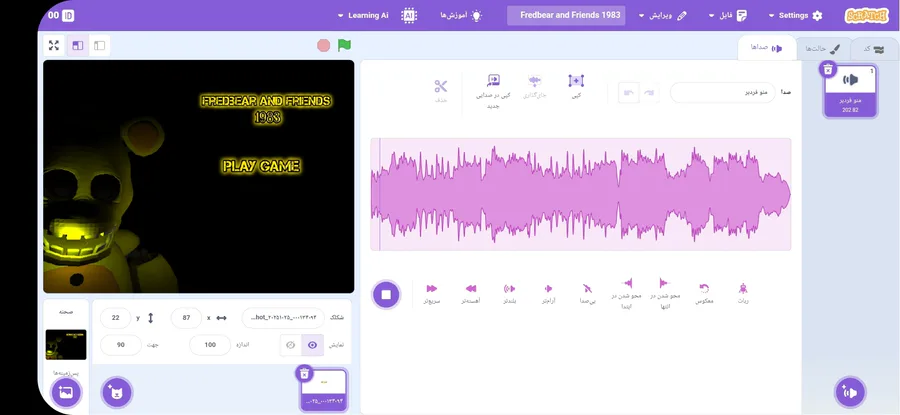Click the size field showing 100
Image resolution: width=900 pixels, height=415 pixels.
click(210, 345)
